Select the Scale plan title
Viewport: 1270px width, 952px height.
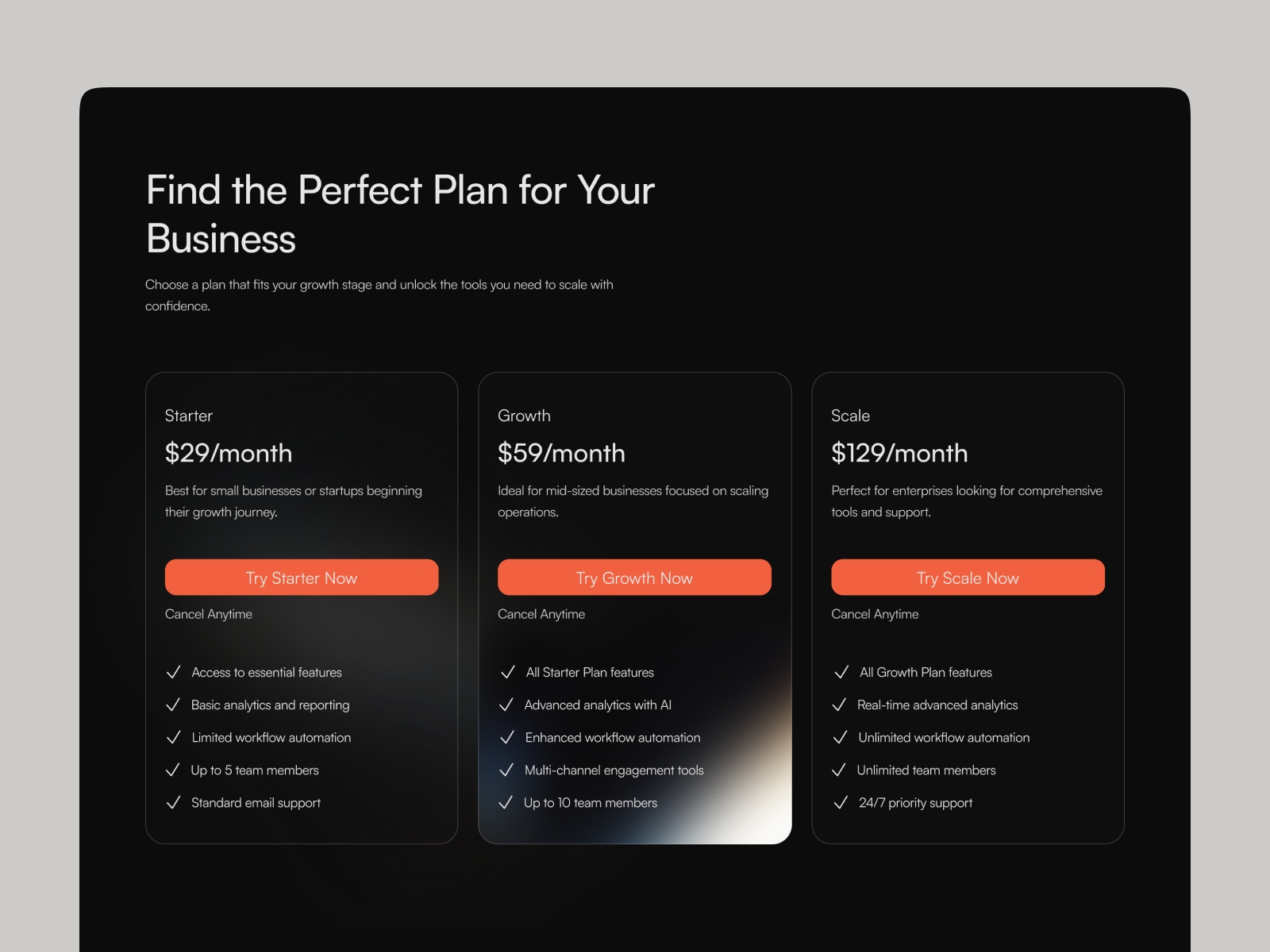pos(850,415)
